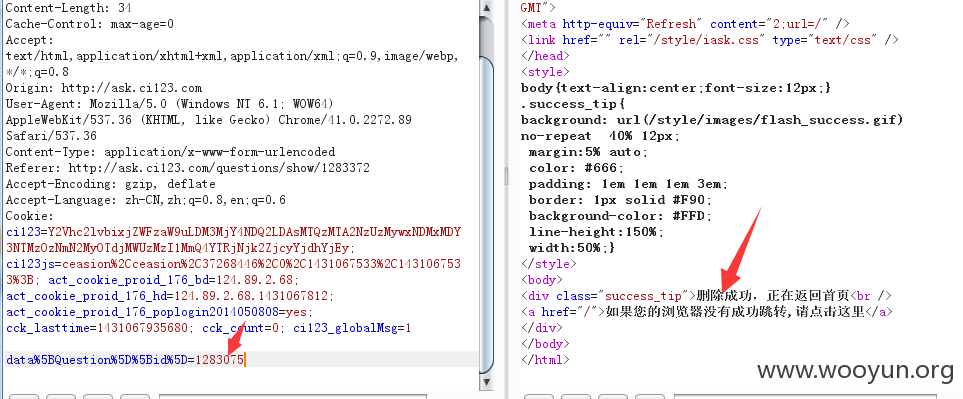The image size is (963, 399).
Task: Click the request pane scroll-down arrow
Action: pyautogui.click(x=486, y=382)
